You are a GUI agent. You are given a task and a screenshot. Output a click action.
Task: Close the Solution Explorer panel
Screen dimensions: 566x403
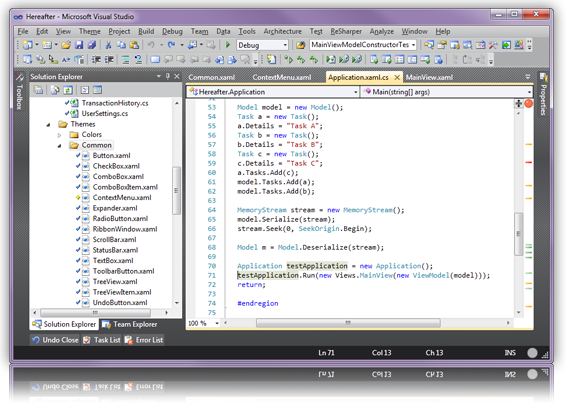click(177, 76)
